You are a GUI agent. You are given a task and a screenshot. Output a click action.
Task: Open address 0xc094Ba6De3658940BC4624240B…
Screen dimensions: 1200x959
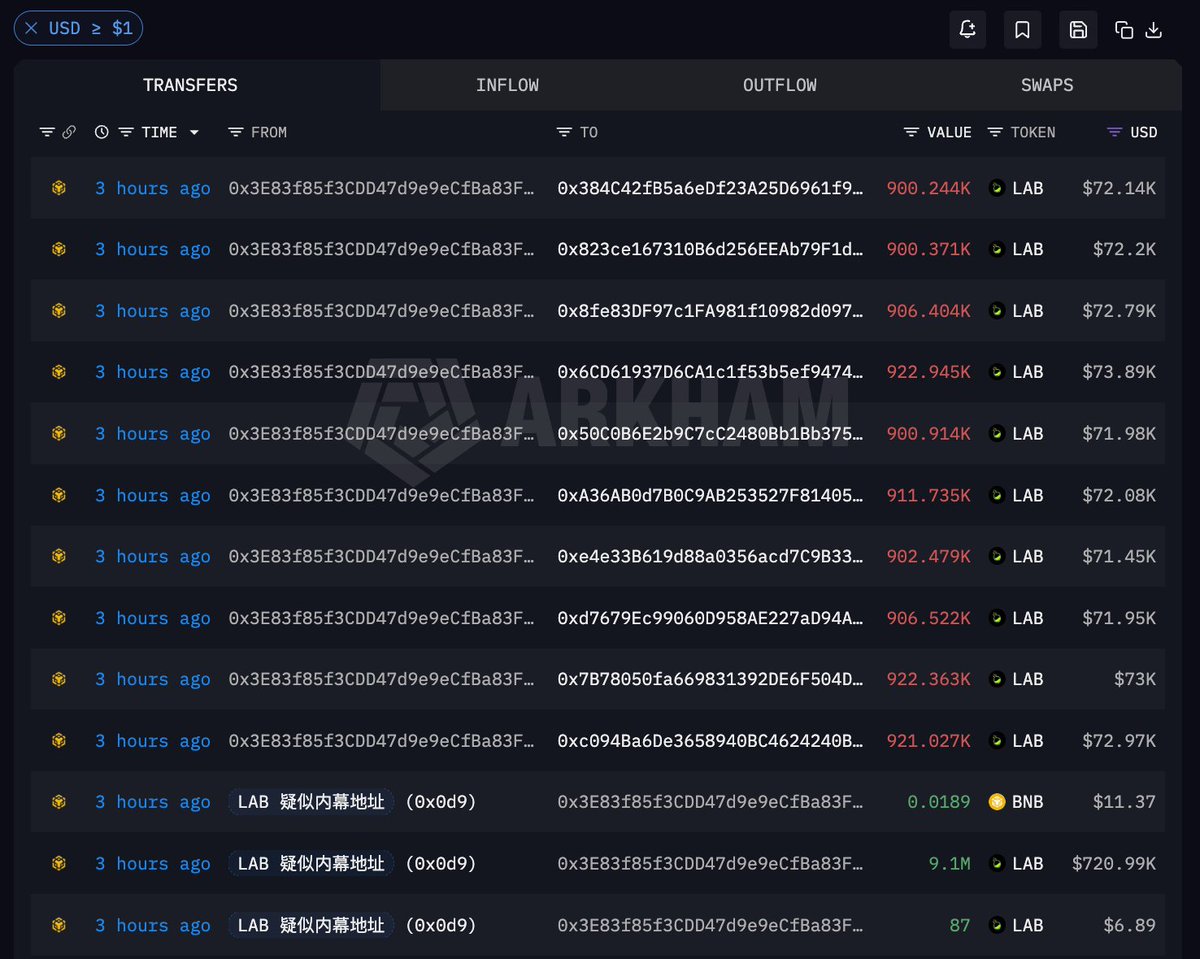click(x=710, y=741)
